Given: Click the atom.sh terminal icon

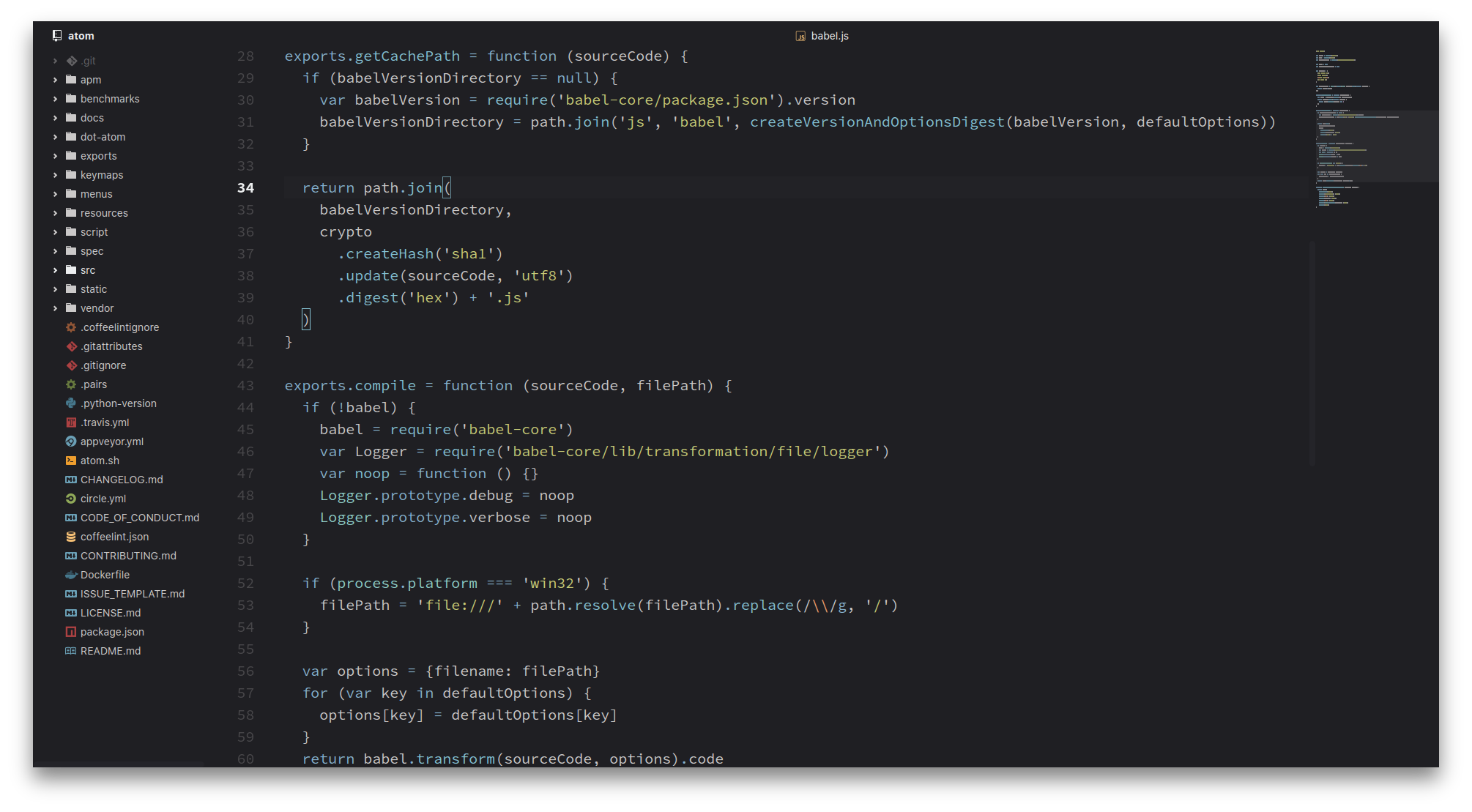Looking at the screenshot, I should tap(71, 461).
